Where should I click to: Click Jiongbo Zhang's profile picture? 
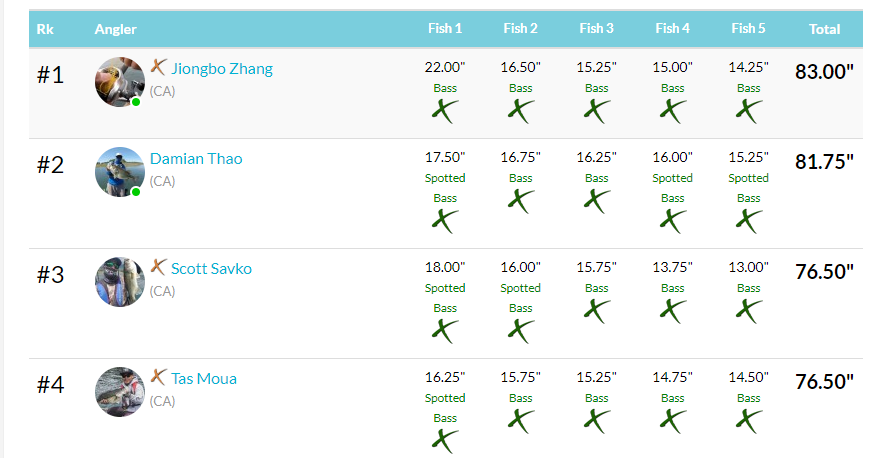click(x=120, y=82)
